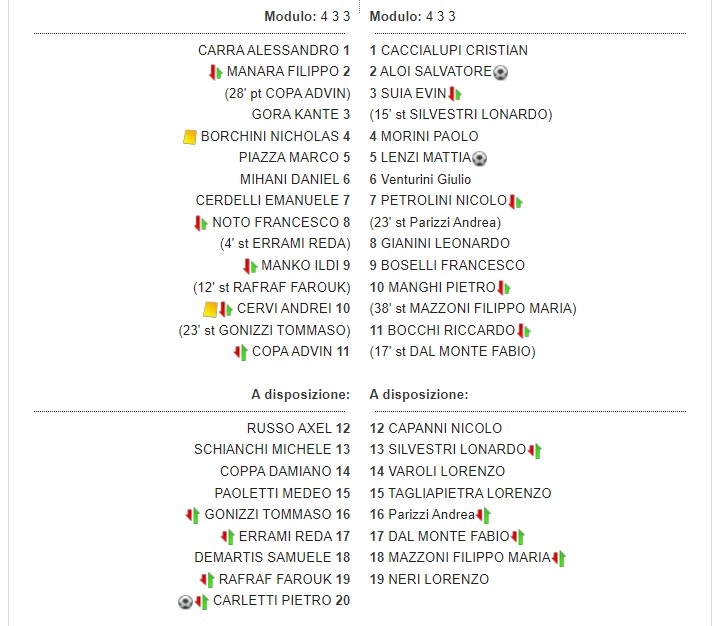
Task: Click the right Modulo 4 3 3 label
Action: tap(412, 17)
